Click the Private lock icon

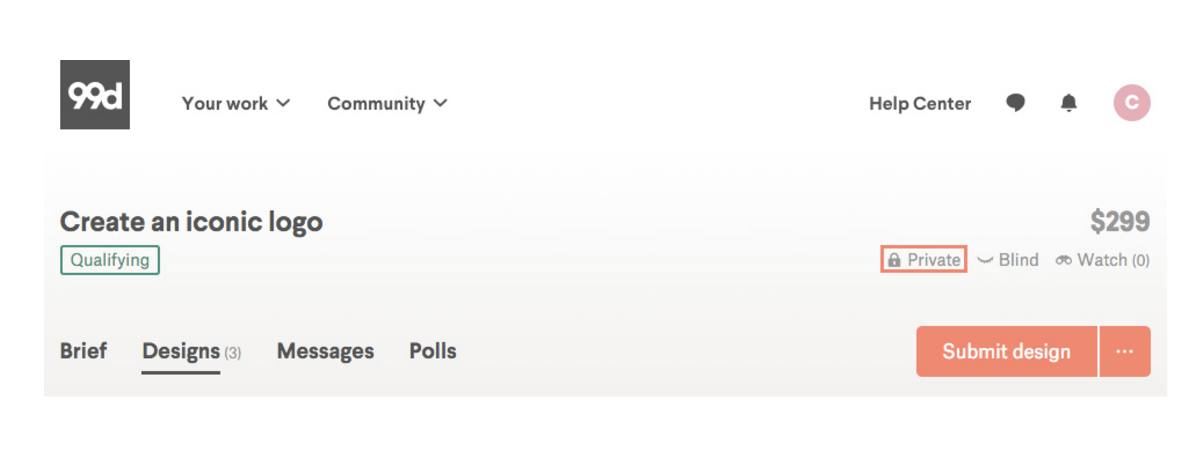[894, 260]
